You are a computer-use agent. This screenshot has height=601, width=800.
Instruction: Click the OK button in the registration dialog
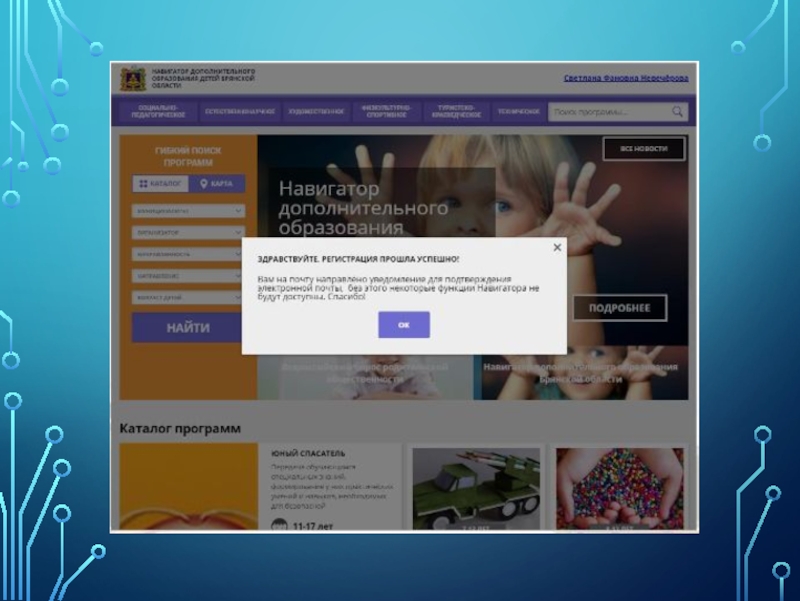tap(404, 324)
